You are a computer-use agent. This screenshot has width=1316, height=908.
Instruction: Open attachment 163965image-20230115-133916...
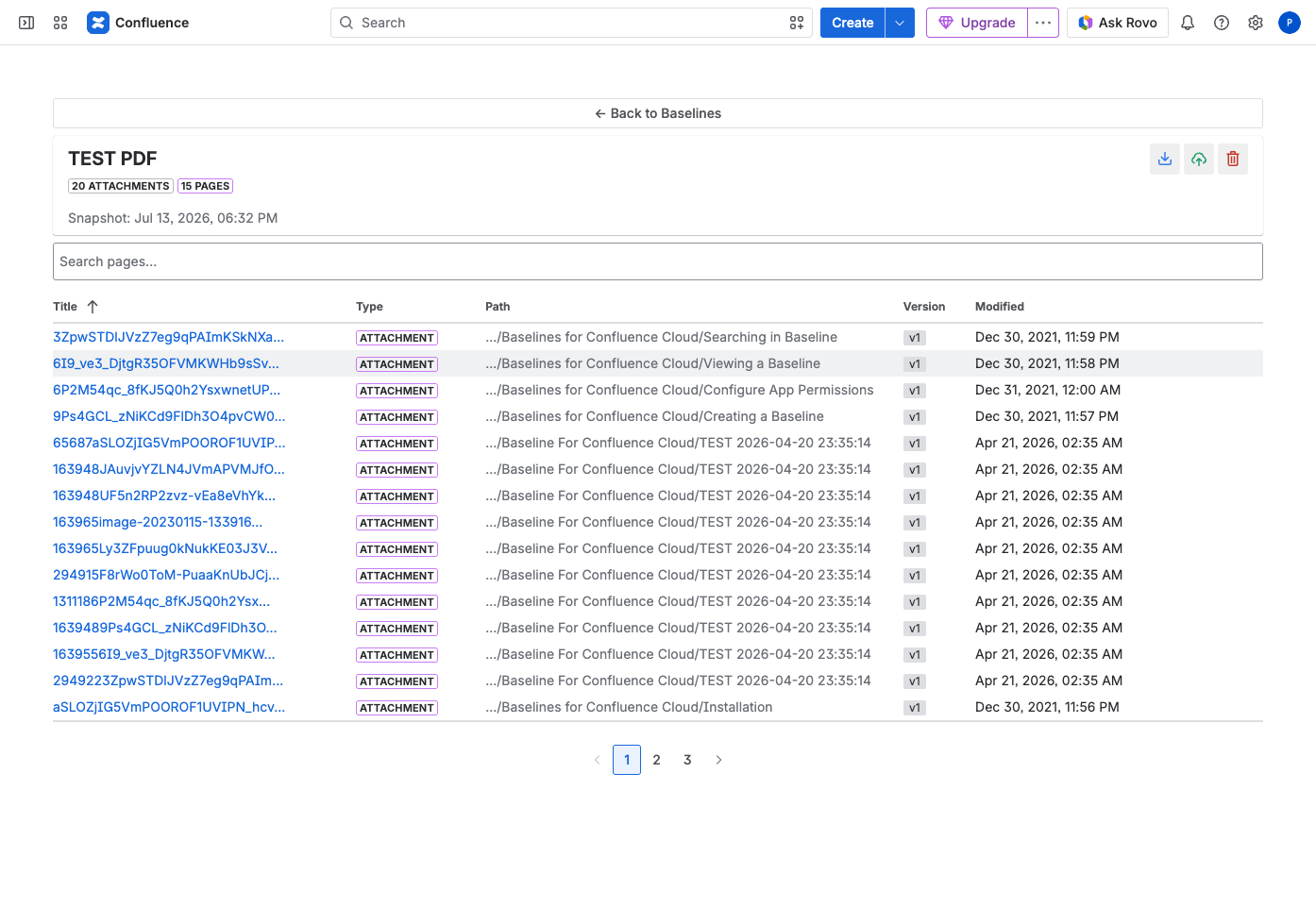tap(158, 522)
